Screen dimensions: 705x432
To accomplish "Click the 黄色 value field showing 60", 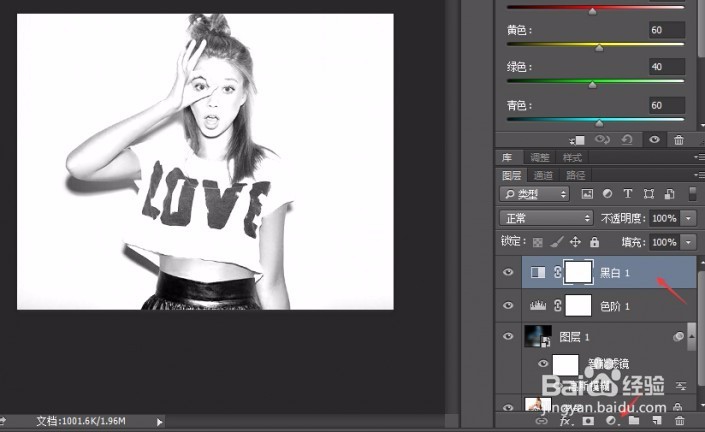I will coord(667,30).
